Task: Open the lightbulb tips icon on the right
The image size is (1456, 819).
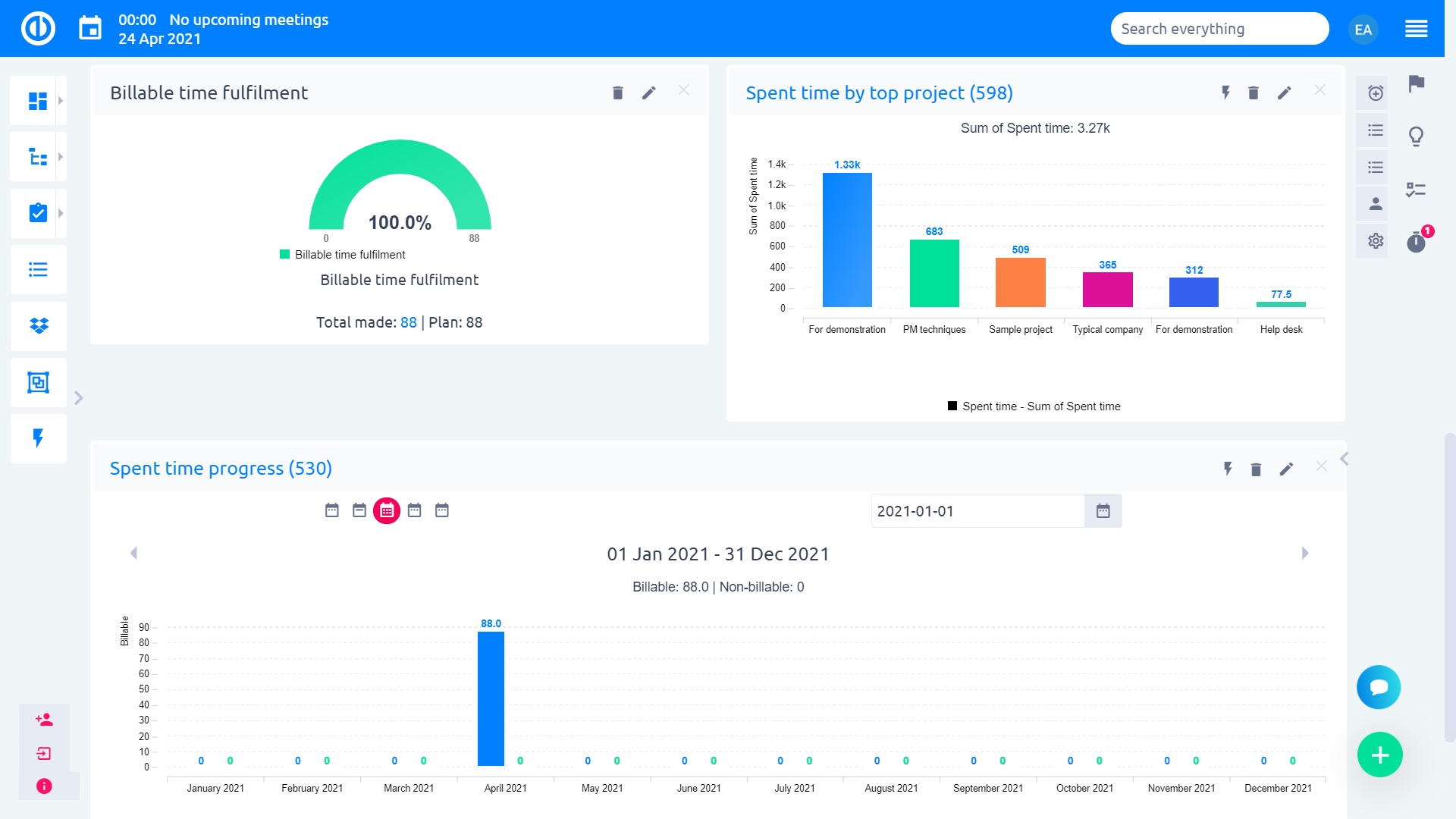Action: point(1416,136)
